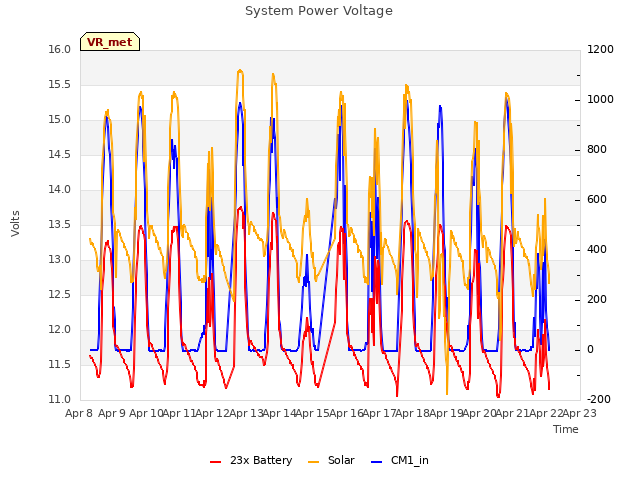Click the -200 right axis value
640x480 pixels.
[x=599, y=400]
